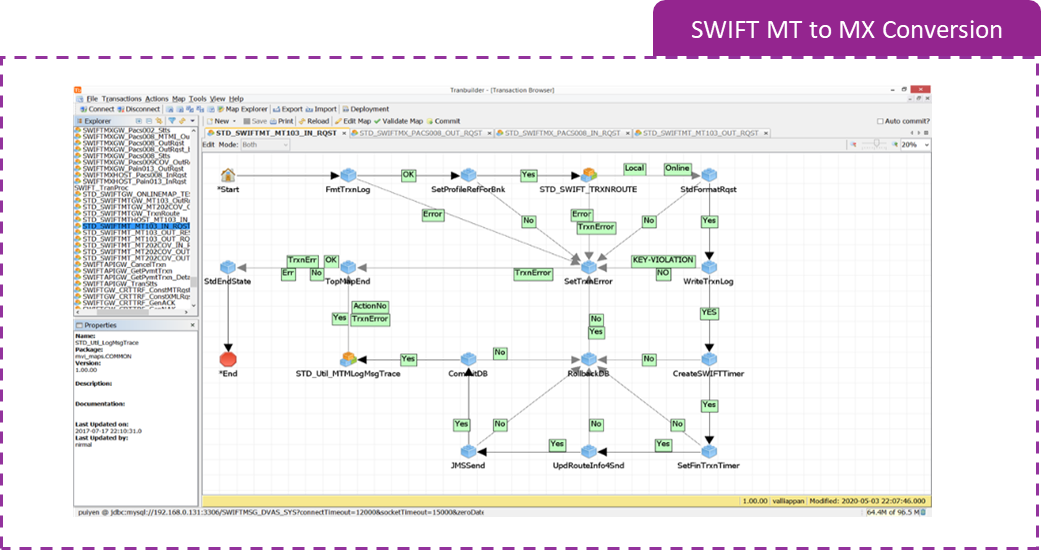Select the SetTrxnError node
The image size is (1041, 550).
pos(589,267)
